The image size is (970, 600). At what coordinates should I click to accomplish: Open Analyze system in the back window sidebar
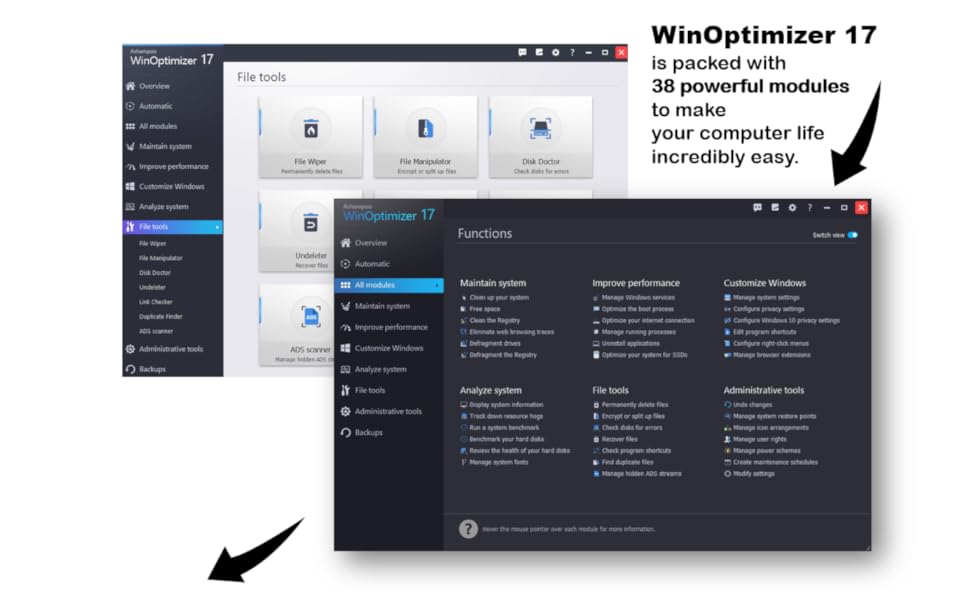[163, 207]
